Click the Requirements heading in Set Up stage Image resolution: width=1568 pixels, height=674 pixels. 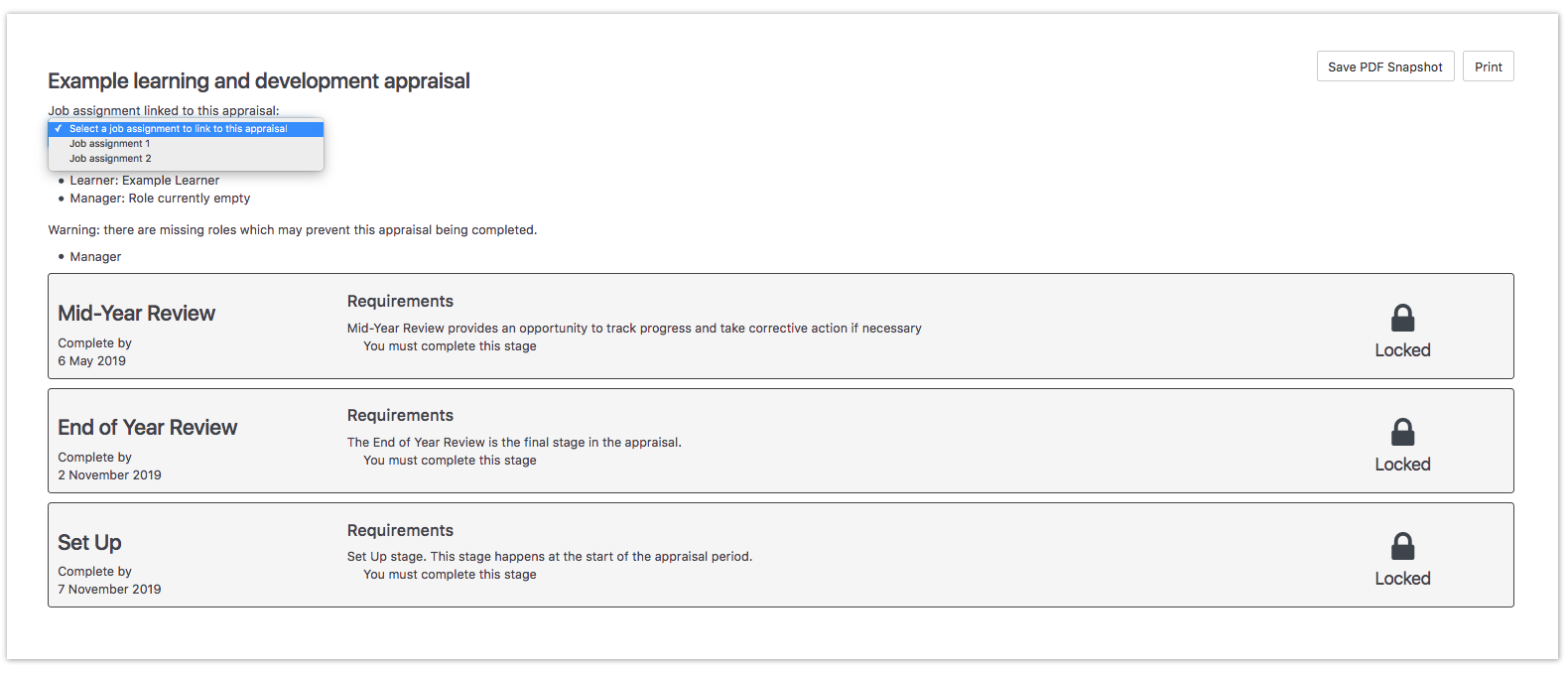(x=400, y=531)
